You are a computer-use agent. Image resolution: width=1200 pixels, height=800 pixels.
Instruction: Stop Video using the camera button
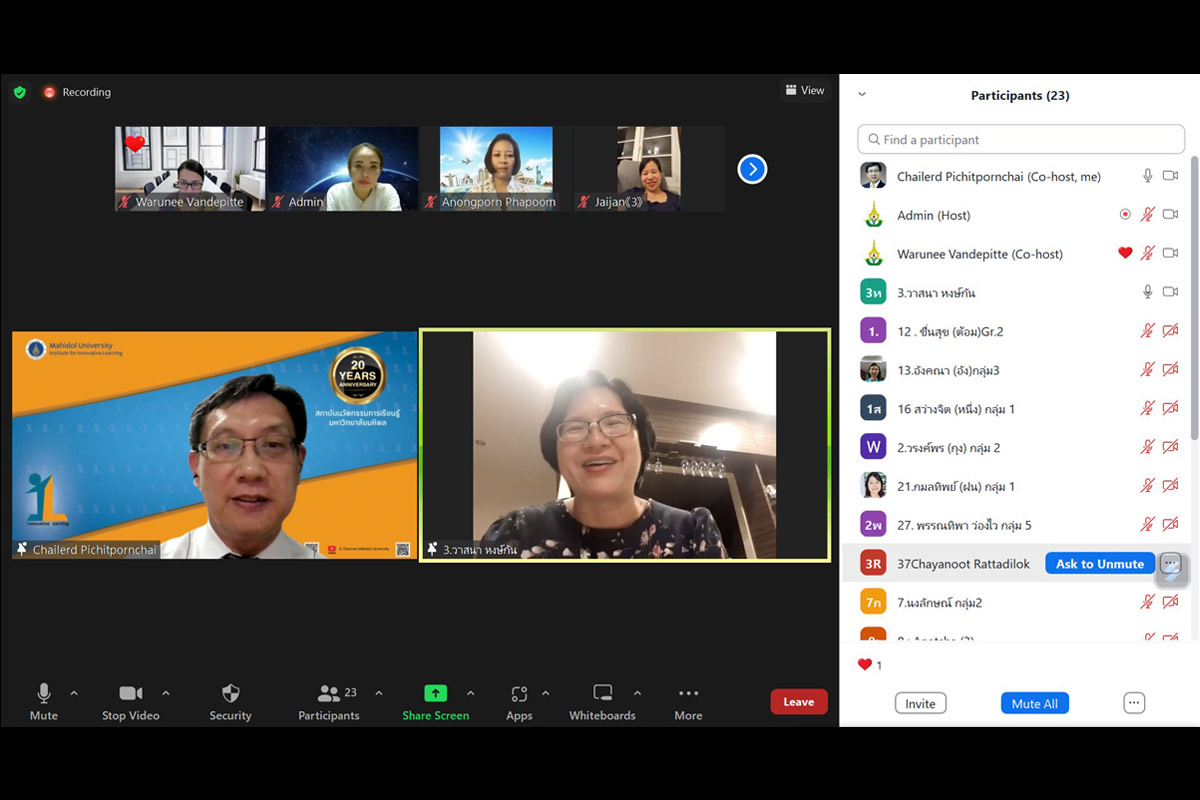coord(130,694)
